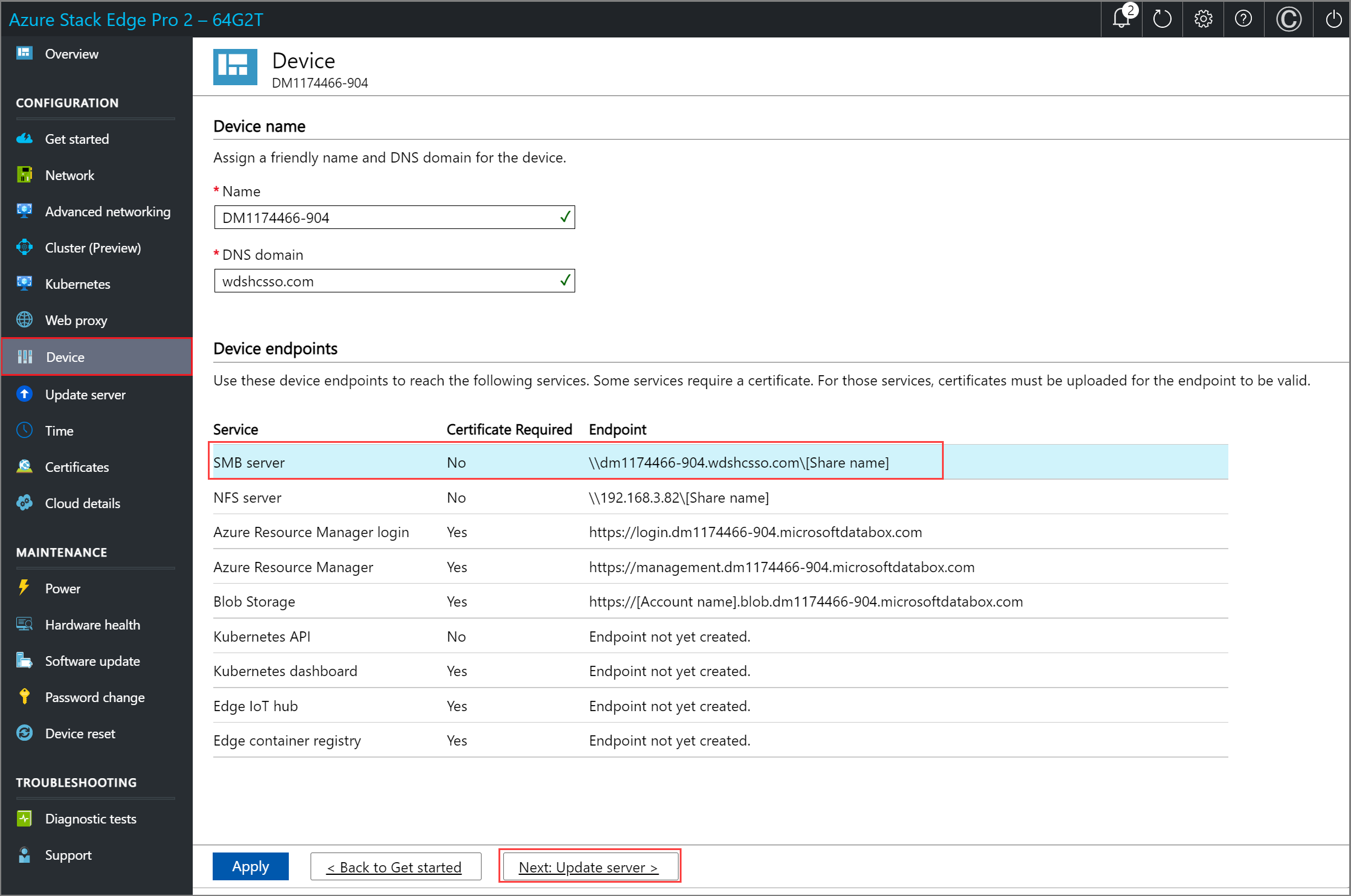Viewport: 1351px width, 896px height.
Task: Select the Network configuration icon
Action: click(x=24, y=175)
